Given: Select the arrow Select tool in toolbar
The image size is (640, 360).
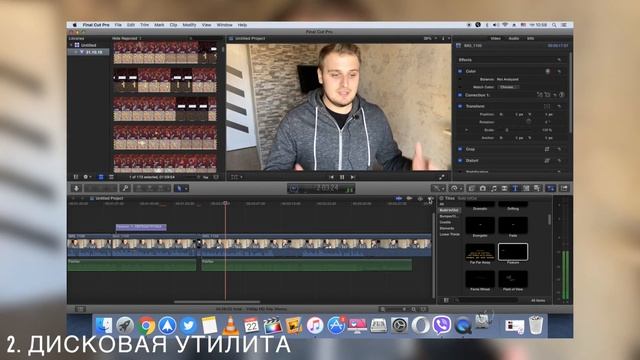Looking at the screenshot, I should 180,188.
